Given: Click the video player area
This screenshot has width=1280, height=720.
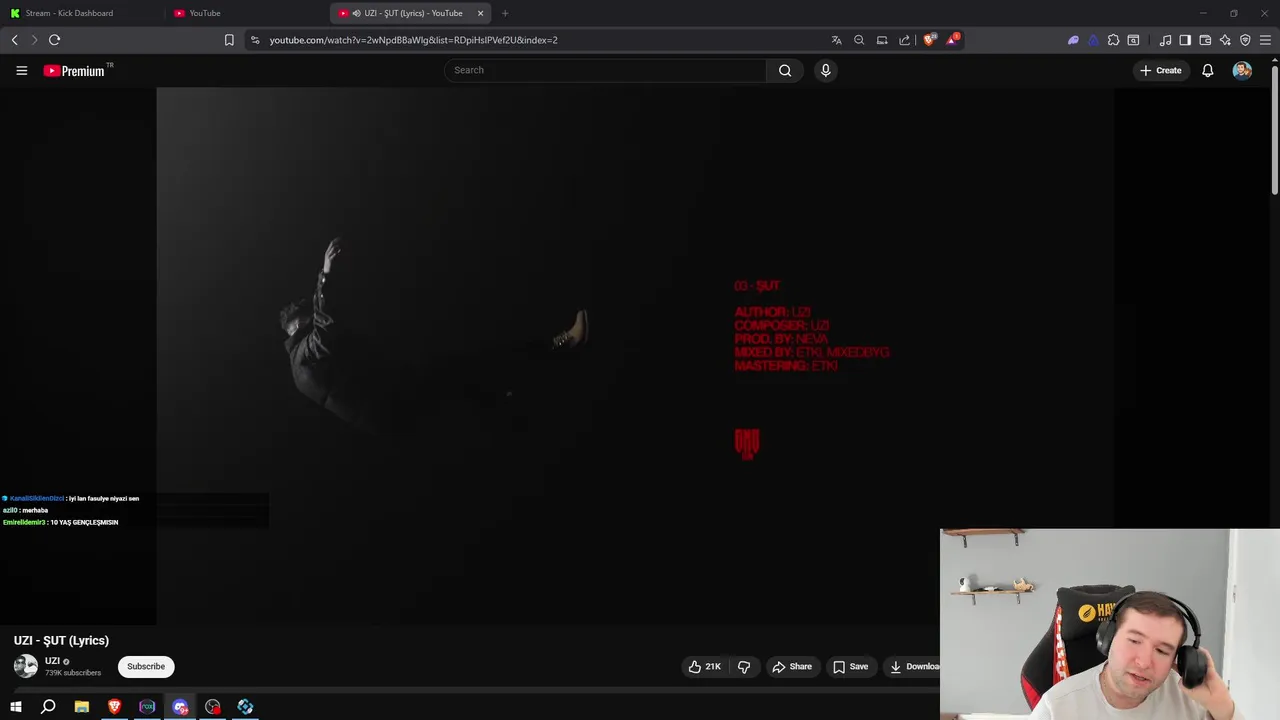Looking at the screenshot, I should coord(635,357).
